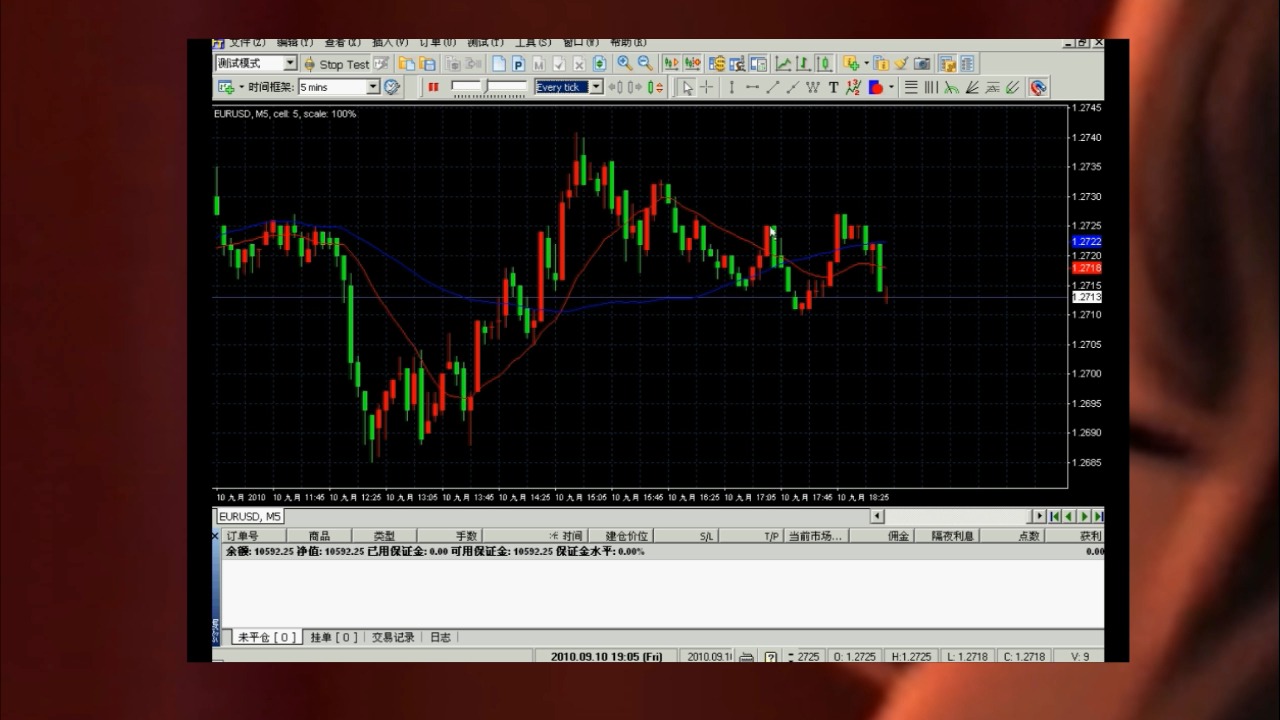Click the clock settings icon beside timeframe
The height and width of the screenshot is (720, 1280).
coord(392,87)
